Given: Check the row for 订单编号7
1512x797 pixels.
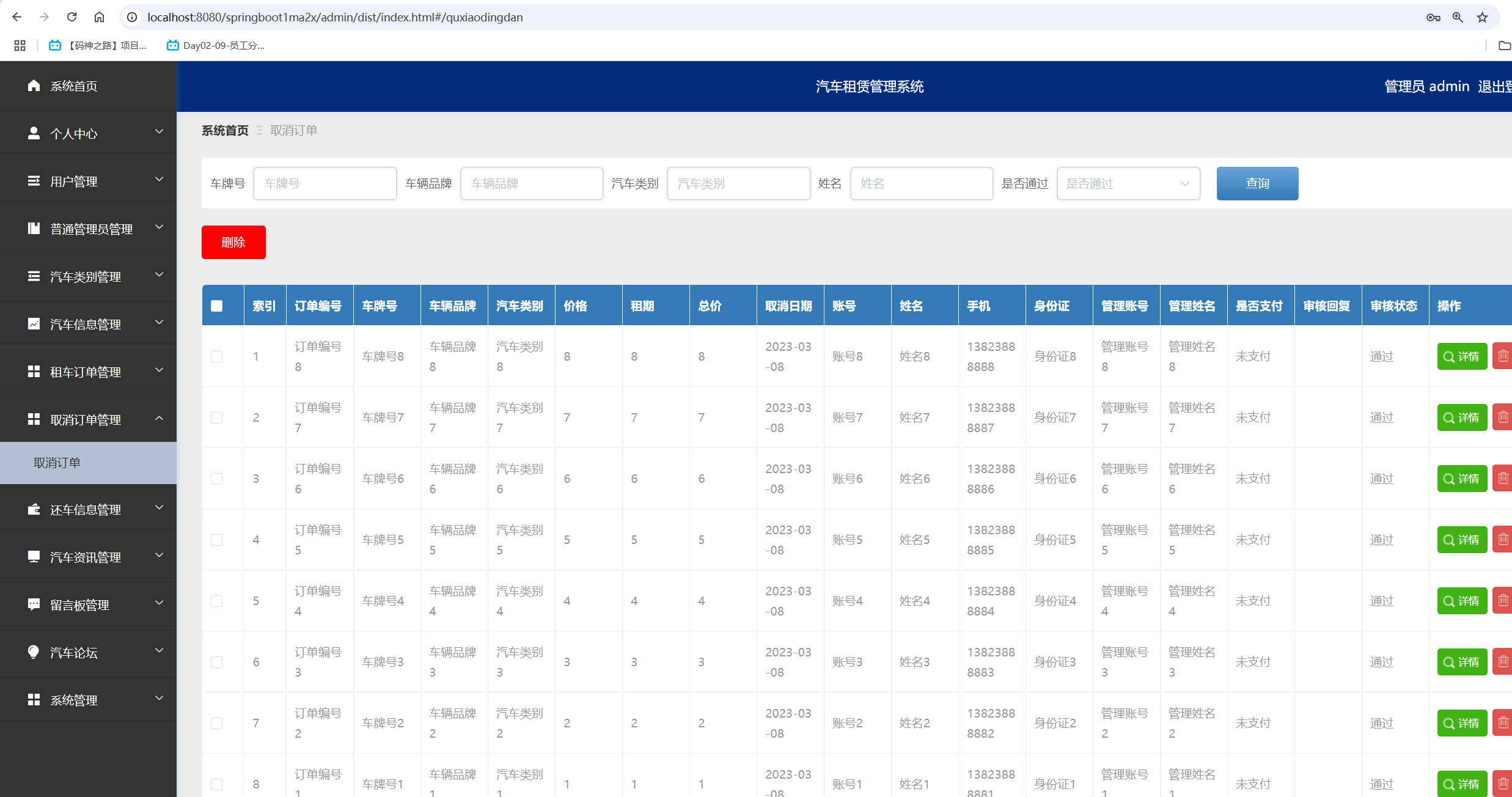Looking at the screenshot, I should [x=217, y=417].
